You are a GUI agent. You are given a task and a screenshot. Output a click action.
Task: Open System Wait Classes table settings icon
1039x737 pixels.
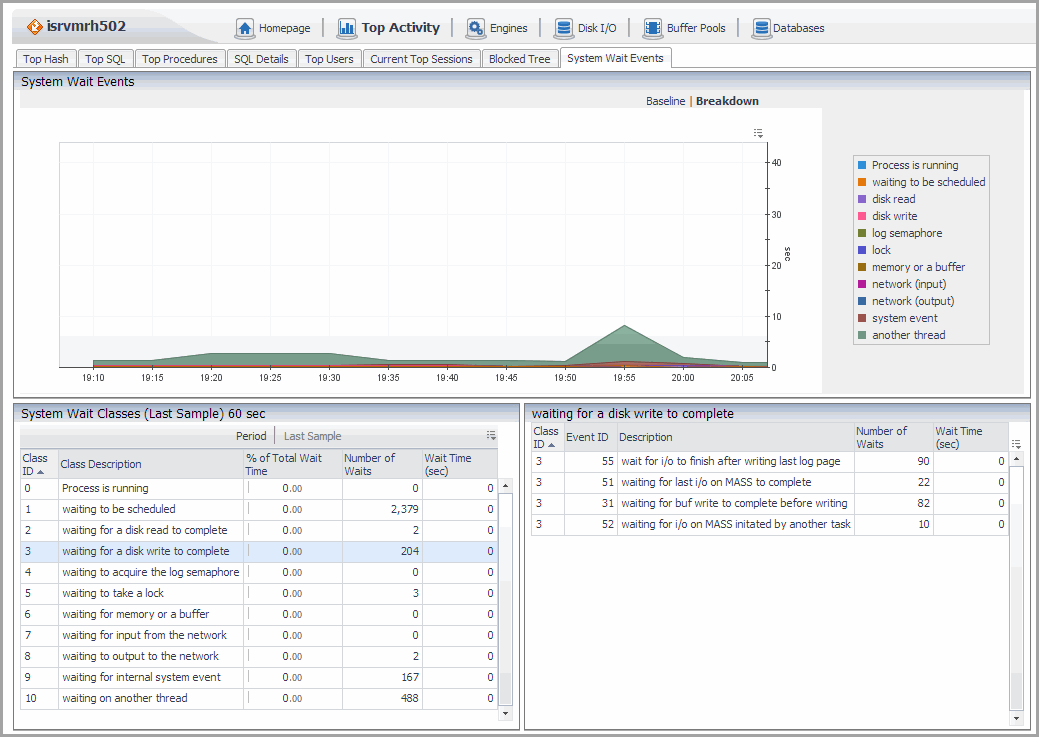pyautogui.click(x=491, y=436)
